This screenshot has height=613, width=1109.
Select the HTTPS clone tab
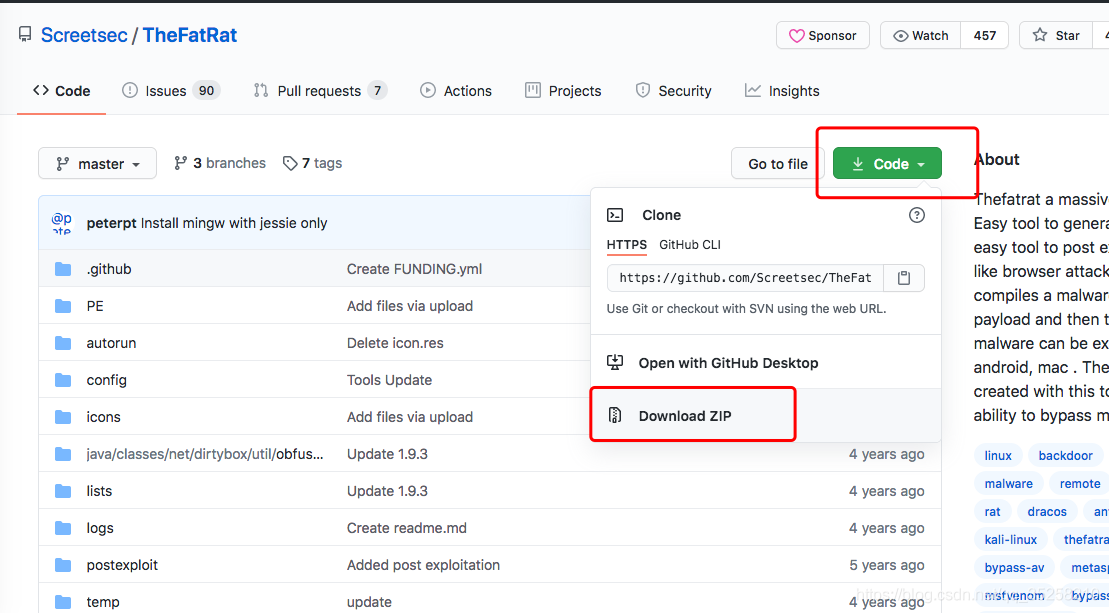(x=627, y=245)
